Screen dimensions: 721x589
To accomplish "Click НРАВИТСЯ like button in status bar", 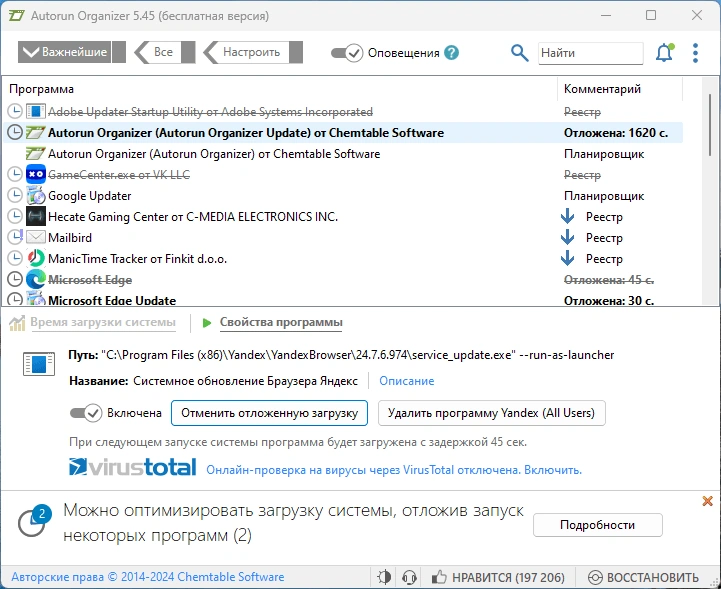I will click(498, 577).
